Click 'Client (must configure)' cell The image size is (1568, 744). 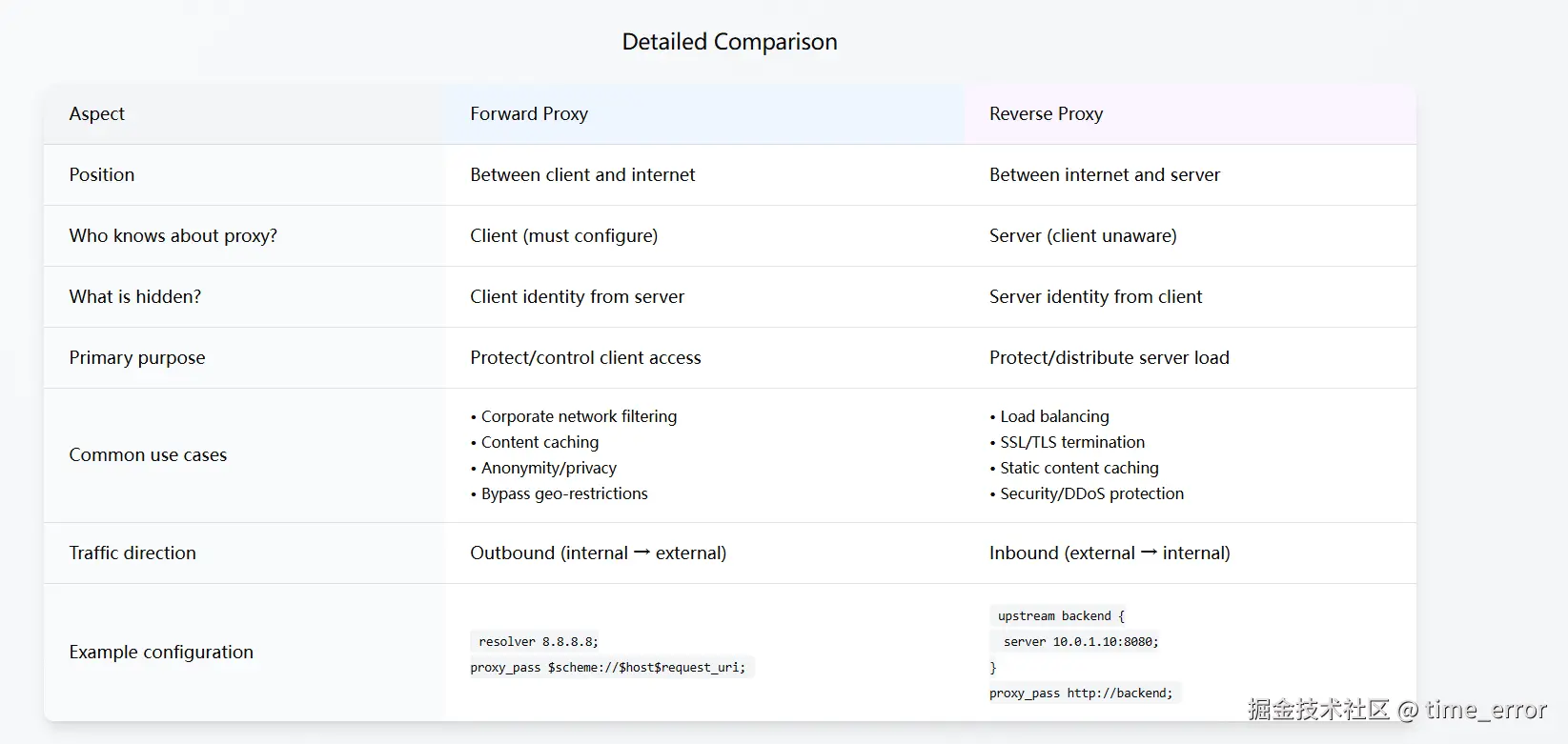click(x=563, y=235)
